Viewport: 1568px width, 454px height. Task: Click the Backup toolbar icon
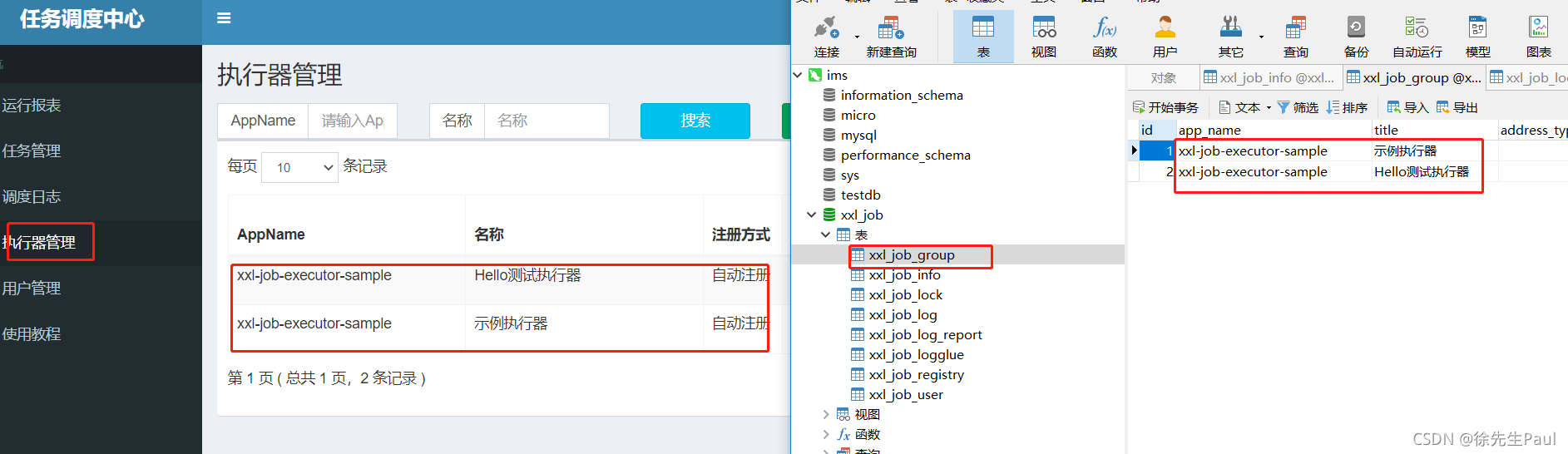point(1356,36)
